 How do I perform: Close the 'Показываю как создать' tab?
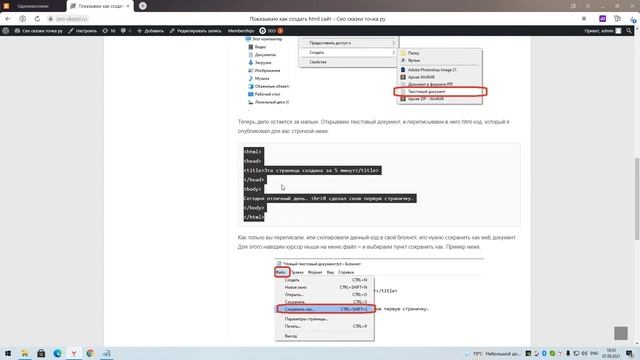(128, 6)
